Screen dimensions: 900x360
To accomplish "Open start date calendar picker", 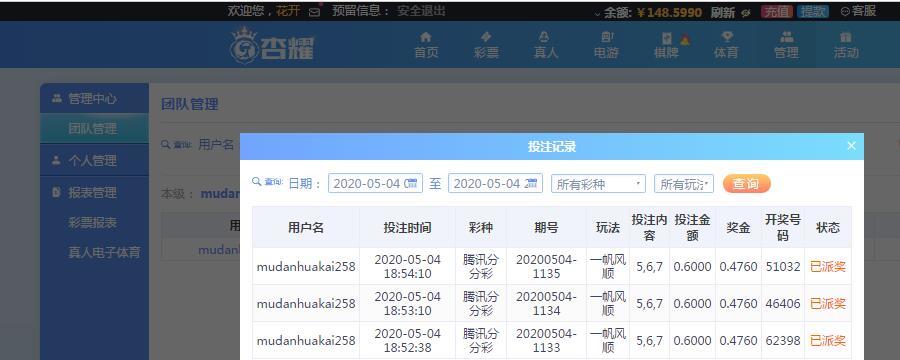I will pos(412,183).
